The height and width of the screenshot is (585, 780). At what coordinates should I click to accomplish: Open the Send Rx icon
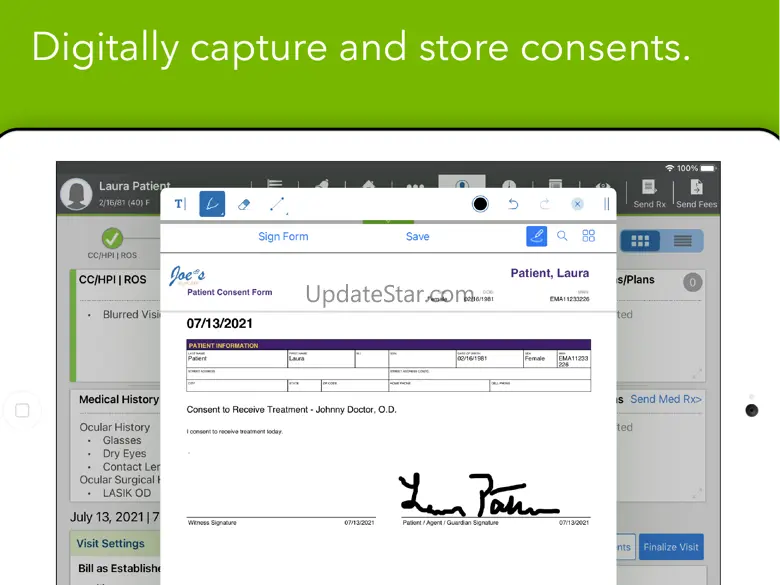tap(649, 194)
